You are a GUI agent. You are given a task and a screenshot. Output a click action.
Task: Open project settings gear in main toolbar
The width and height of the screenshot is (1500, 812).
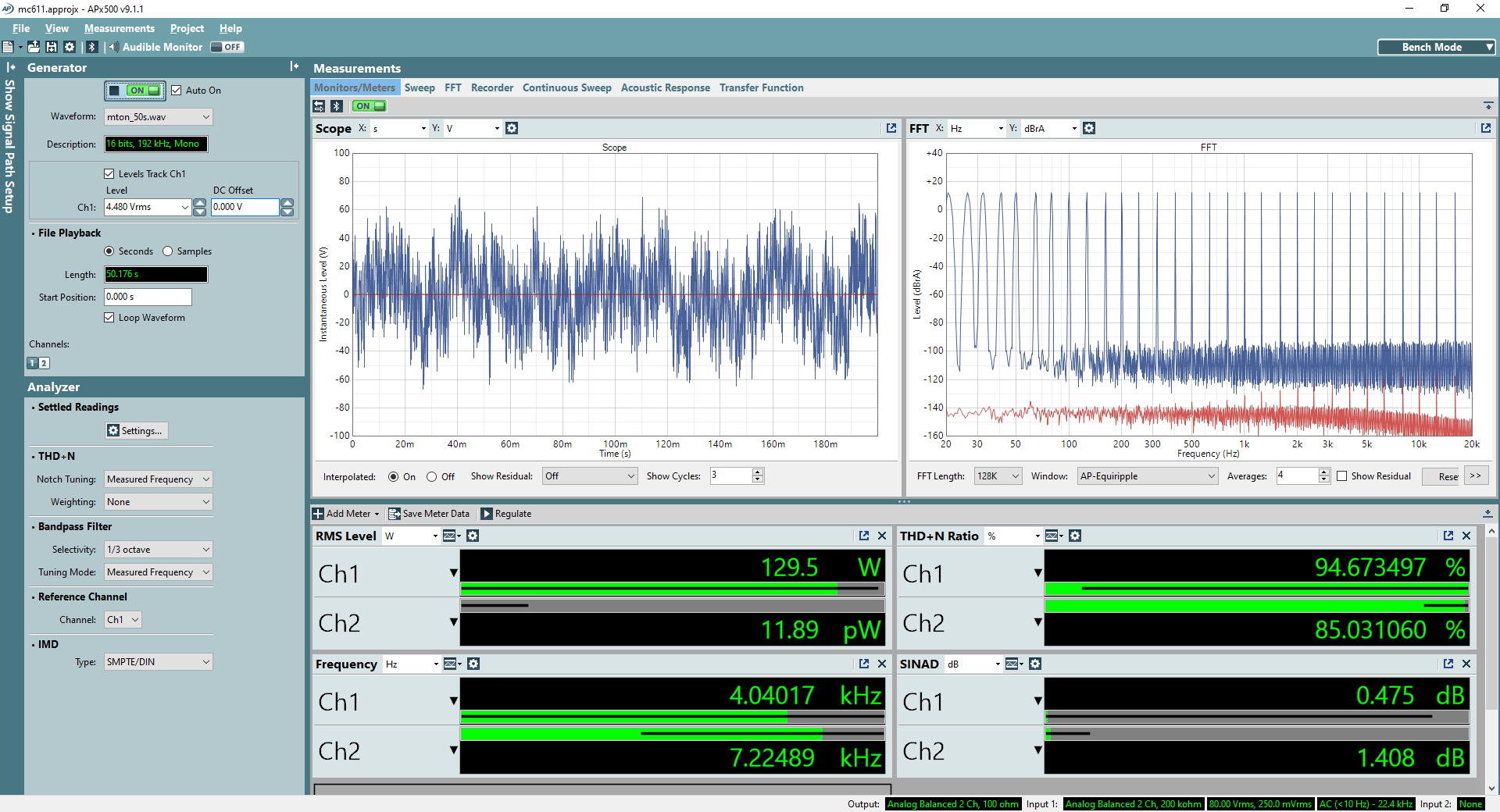70,47
